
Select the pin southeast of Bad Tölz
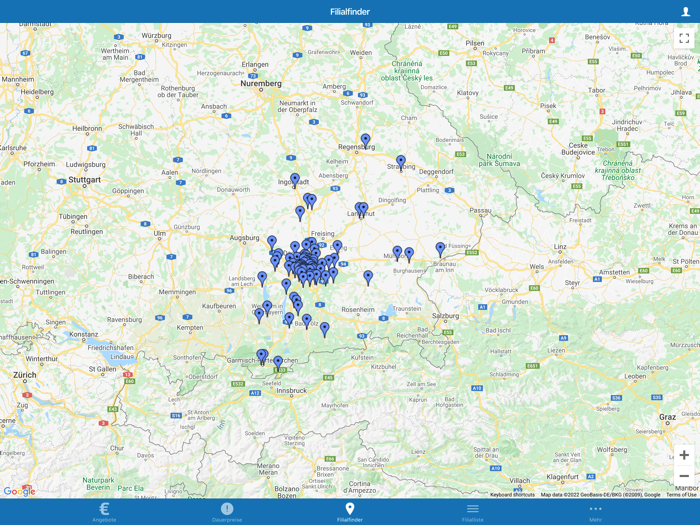coord(325,329)
